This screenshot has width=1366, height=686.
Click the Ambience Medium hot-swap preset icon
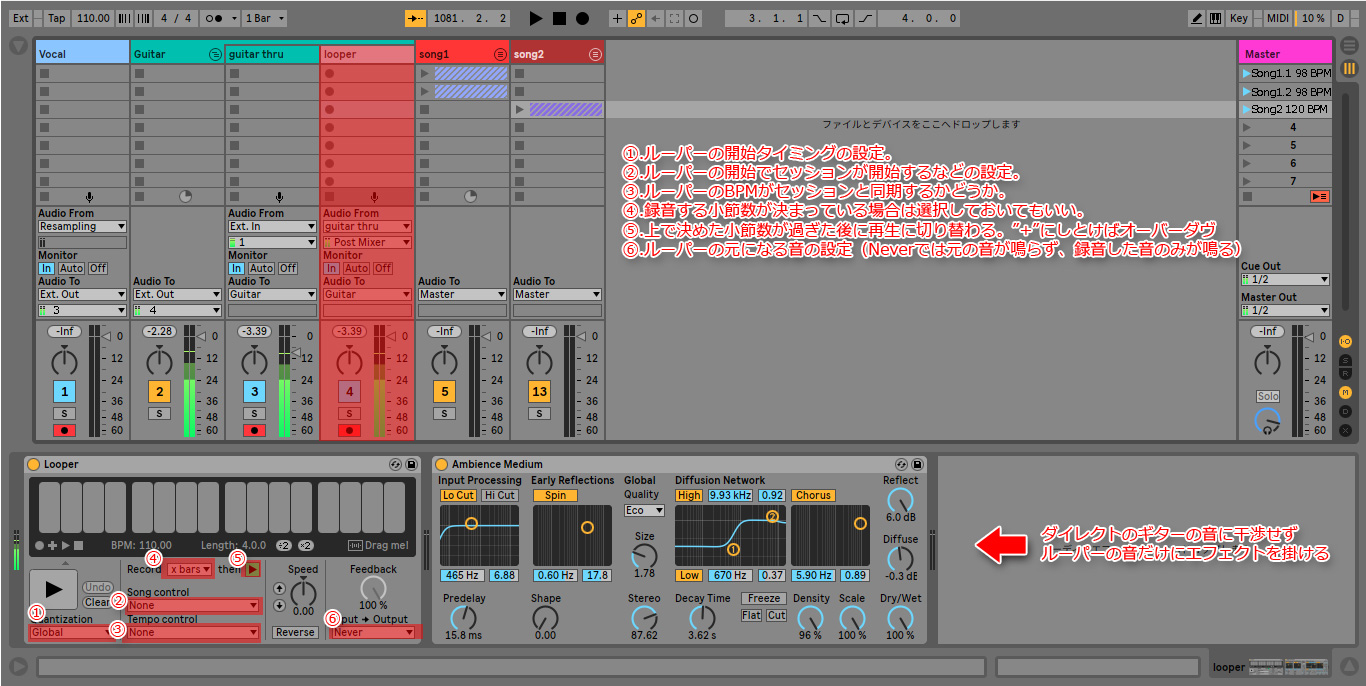[901, 464]
